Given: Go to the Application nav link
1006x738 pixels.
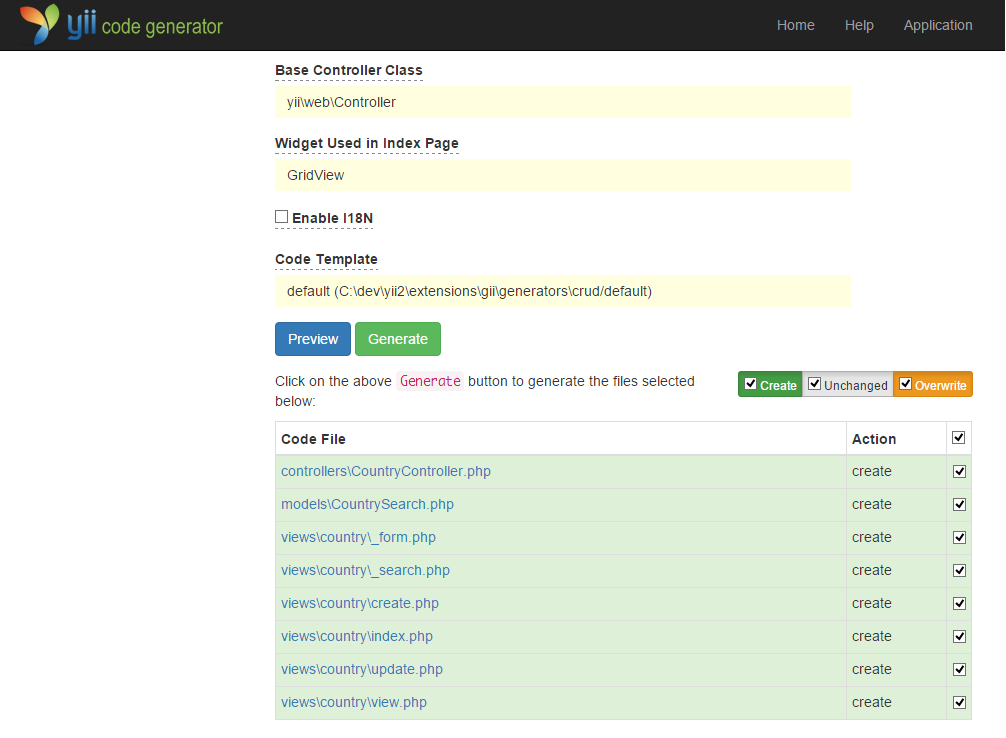Looking at the screenshot, I should tap(937, 25).
